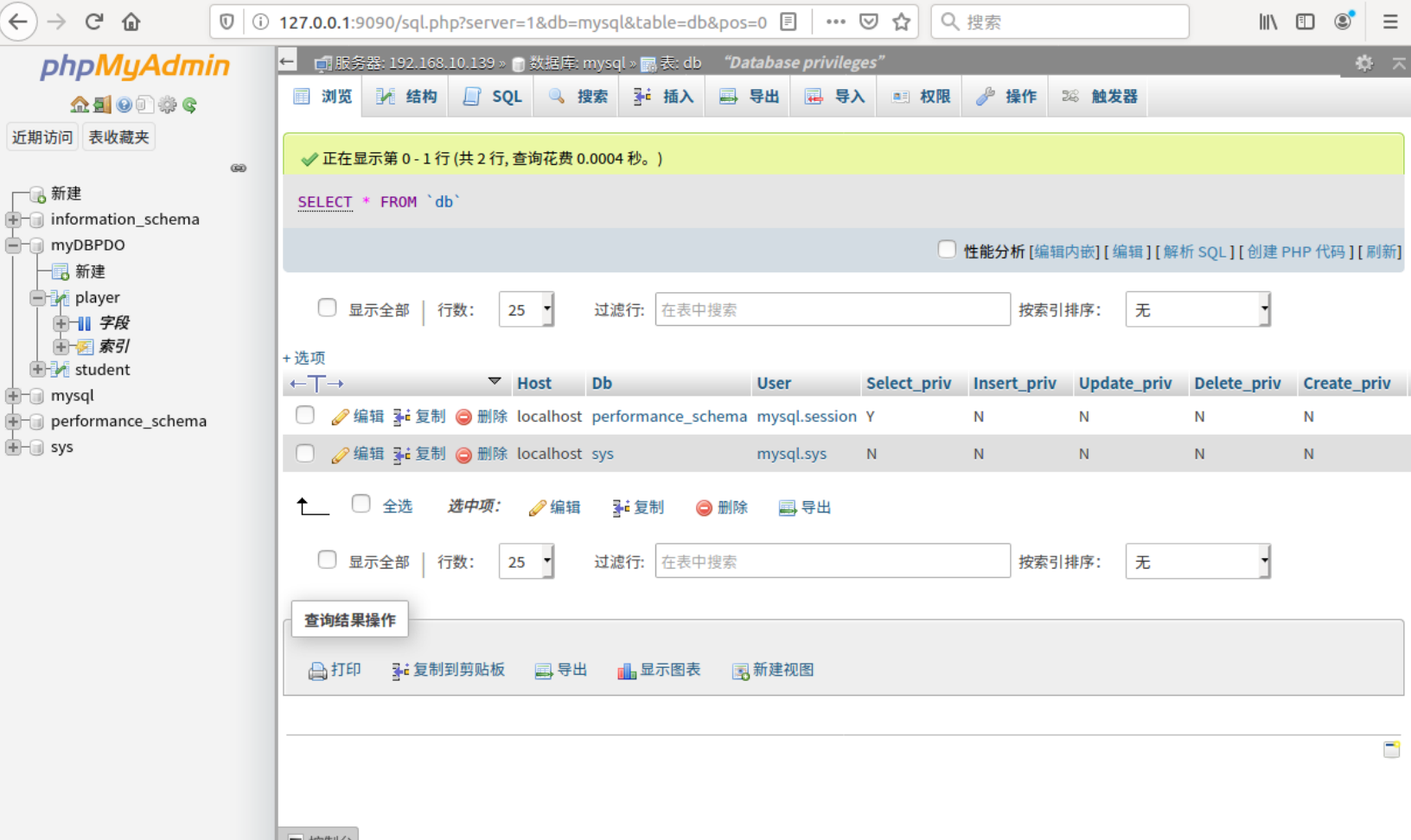Open the lower sort by index dropdown

coord(1197,562)
